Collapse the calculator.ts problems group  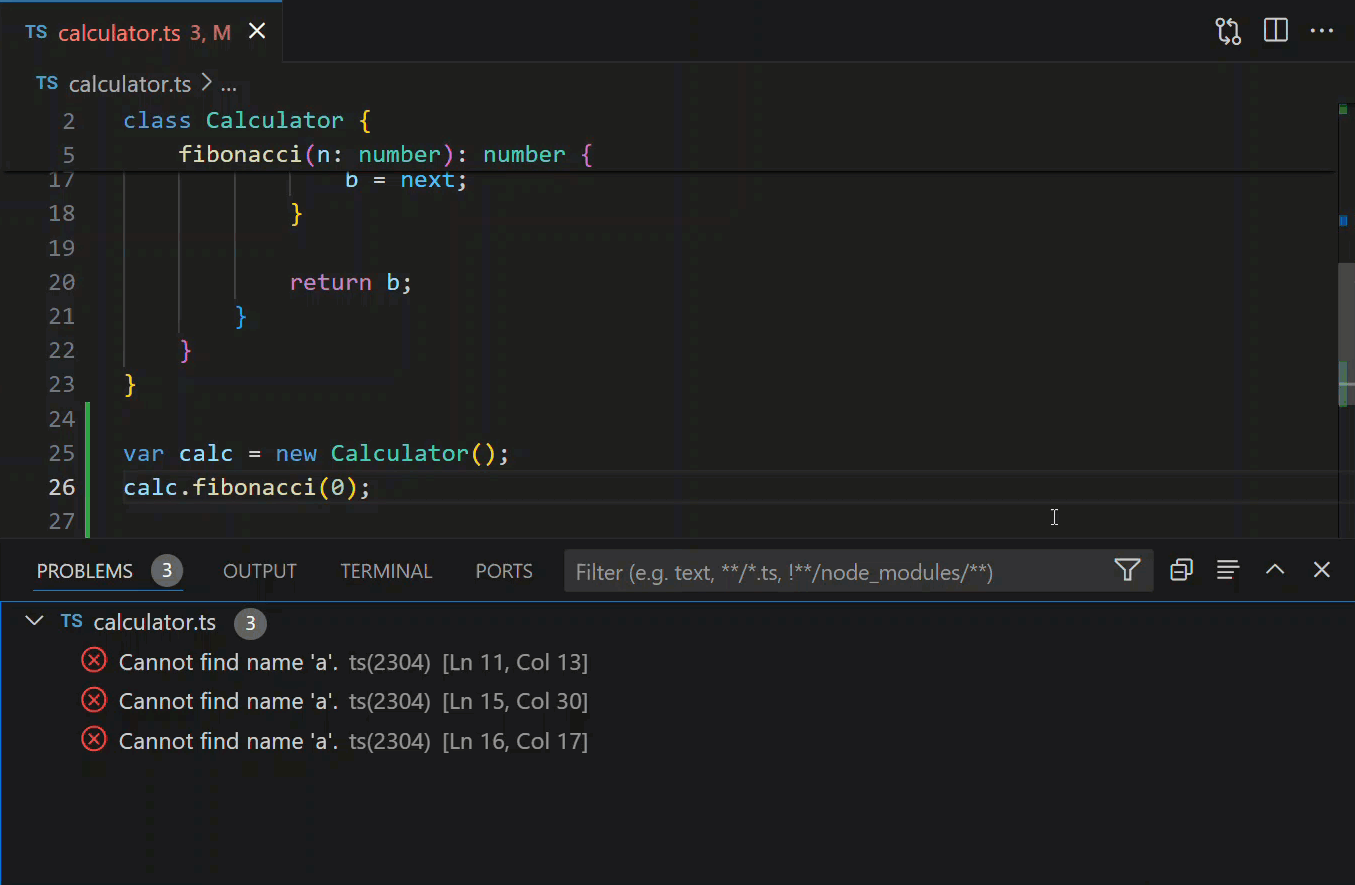[x=35, y=622]
